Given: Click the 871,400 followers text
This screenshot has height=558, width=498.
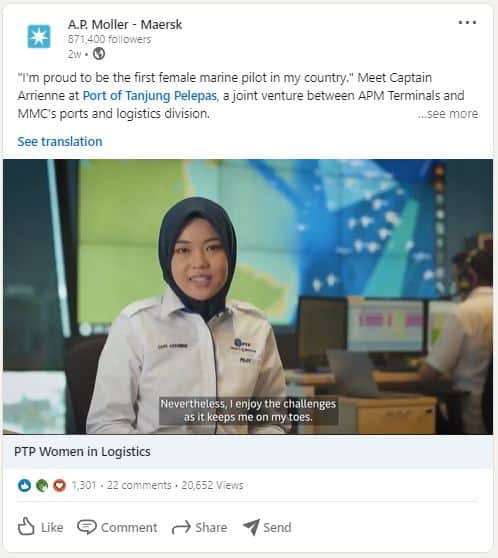Looking at the screenshot, I should point(109,39).
